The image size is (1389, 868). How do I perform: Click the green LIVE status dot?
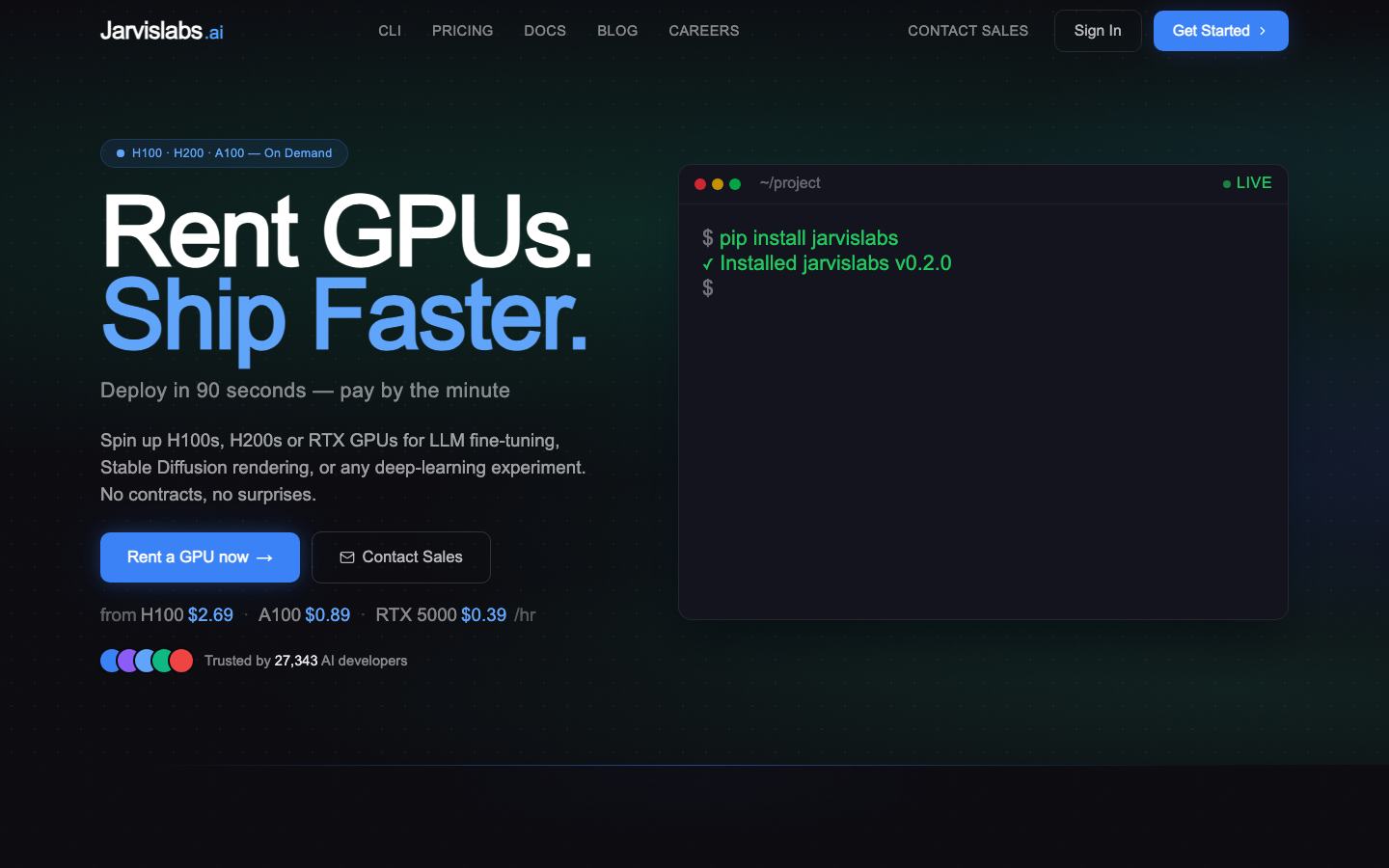point(1227,184)
